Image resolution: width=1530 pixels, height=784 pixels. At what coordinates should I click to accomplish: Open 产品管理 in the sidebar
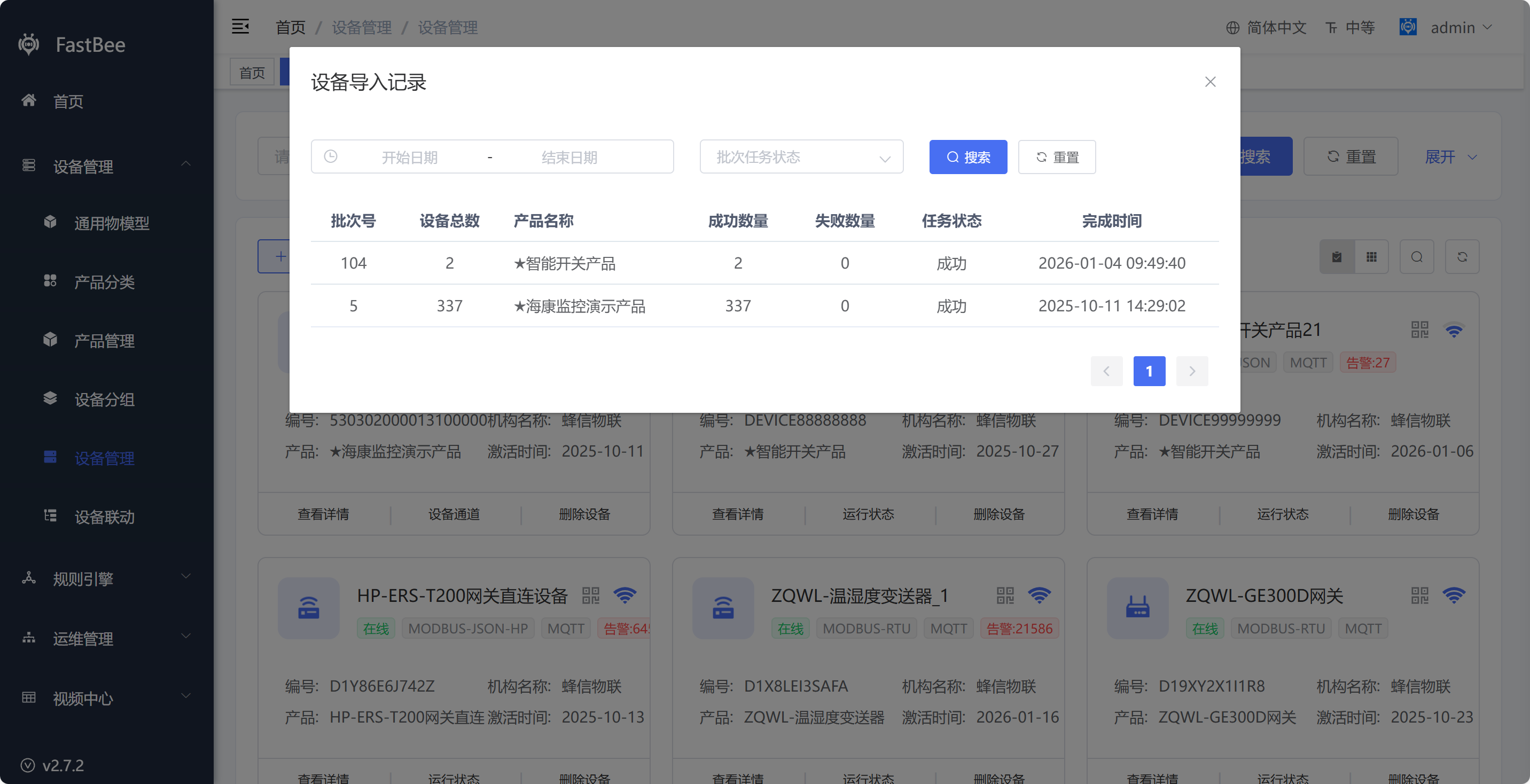pos(104,341)
